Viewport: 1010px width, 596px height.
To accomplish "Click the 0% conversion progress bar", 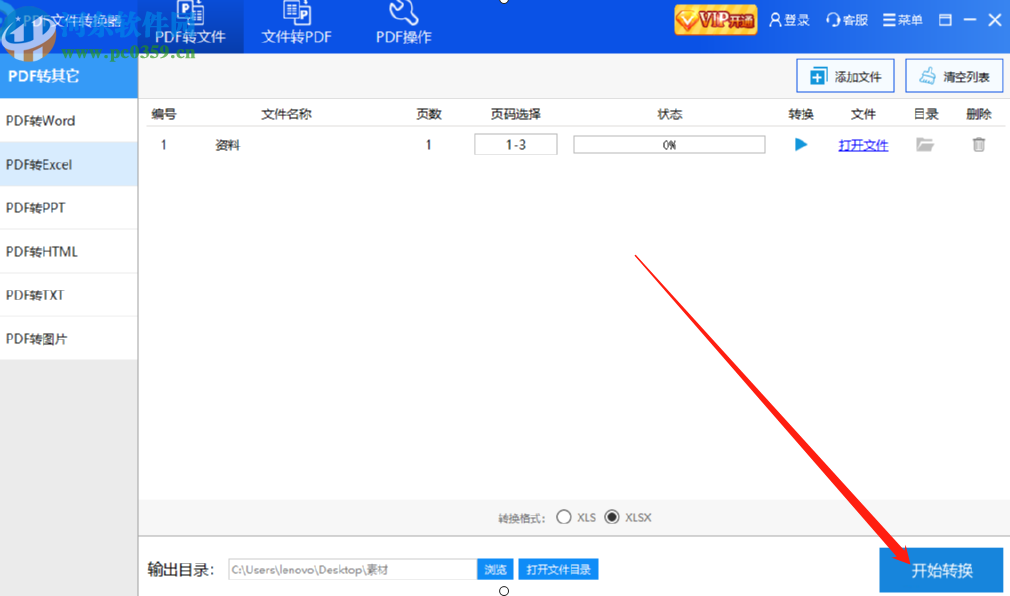I will pyautogui.click(x=668, y=144).
